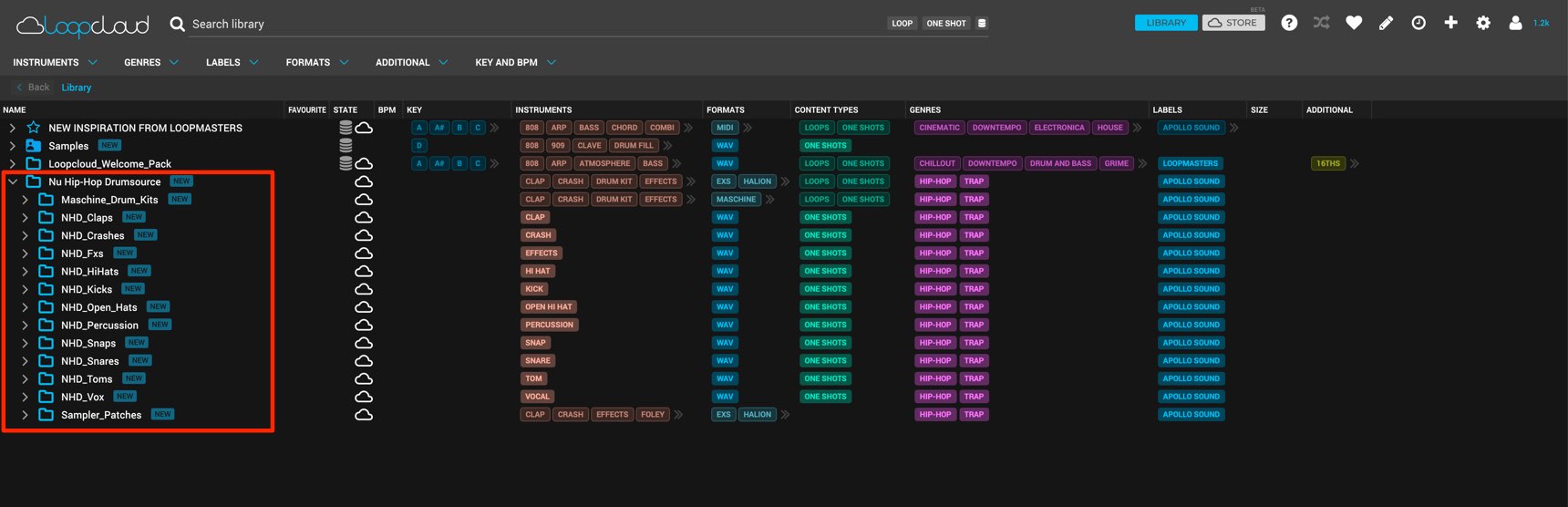Click cloud state icon for NHD_Vox
Image resolution: width=1568 pixels, height=507 pixels.
click(364, 397)
